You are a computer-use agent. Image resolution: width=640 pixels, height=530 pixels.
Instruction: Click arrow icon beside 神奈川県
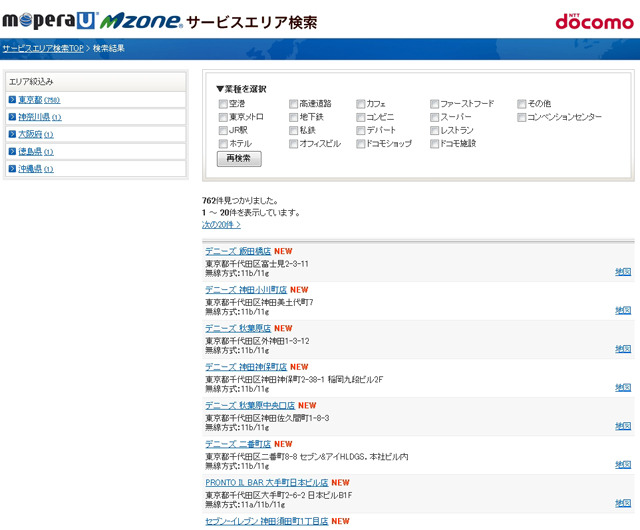click(12, 117)
